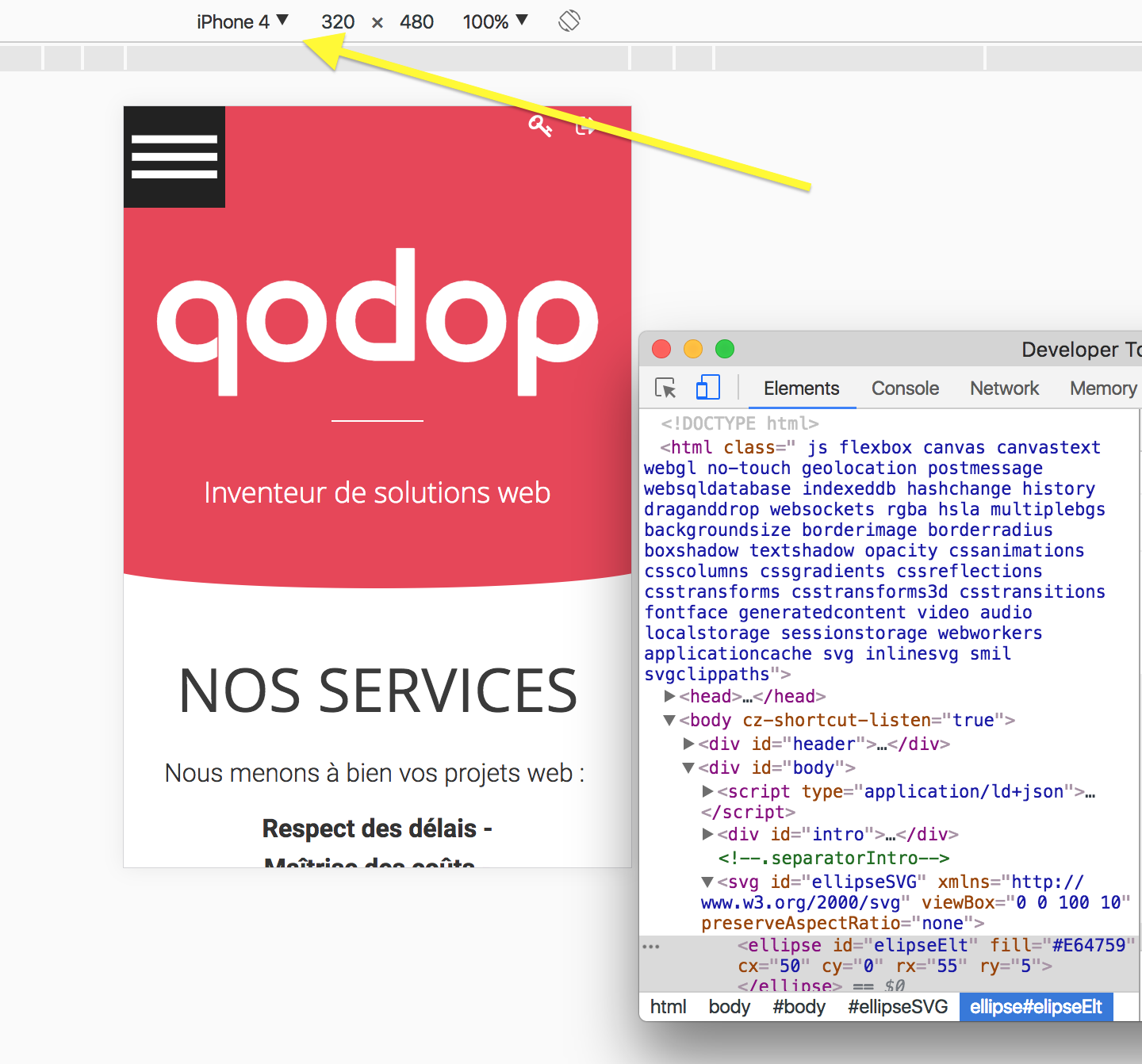Expand the div with id intro
The height and width of the screenshot is (1064, 1142).
707,834
